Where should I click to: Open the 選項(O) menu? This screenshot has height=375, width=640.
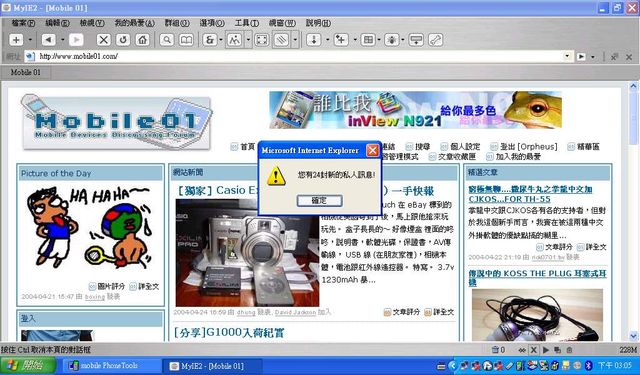pyautogui.click(x=212, y=23)
